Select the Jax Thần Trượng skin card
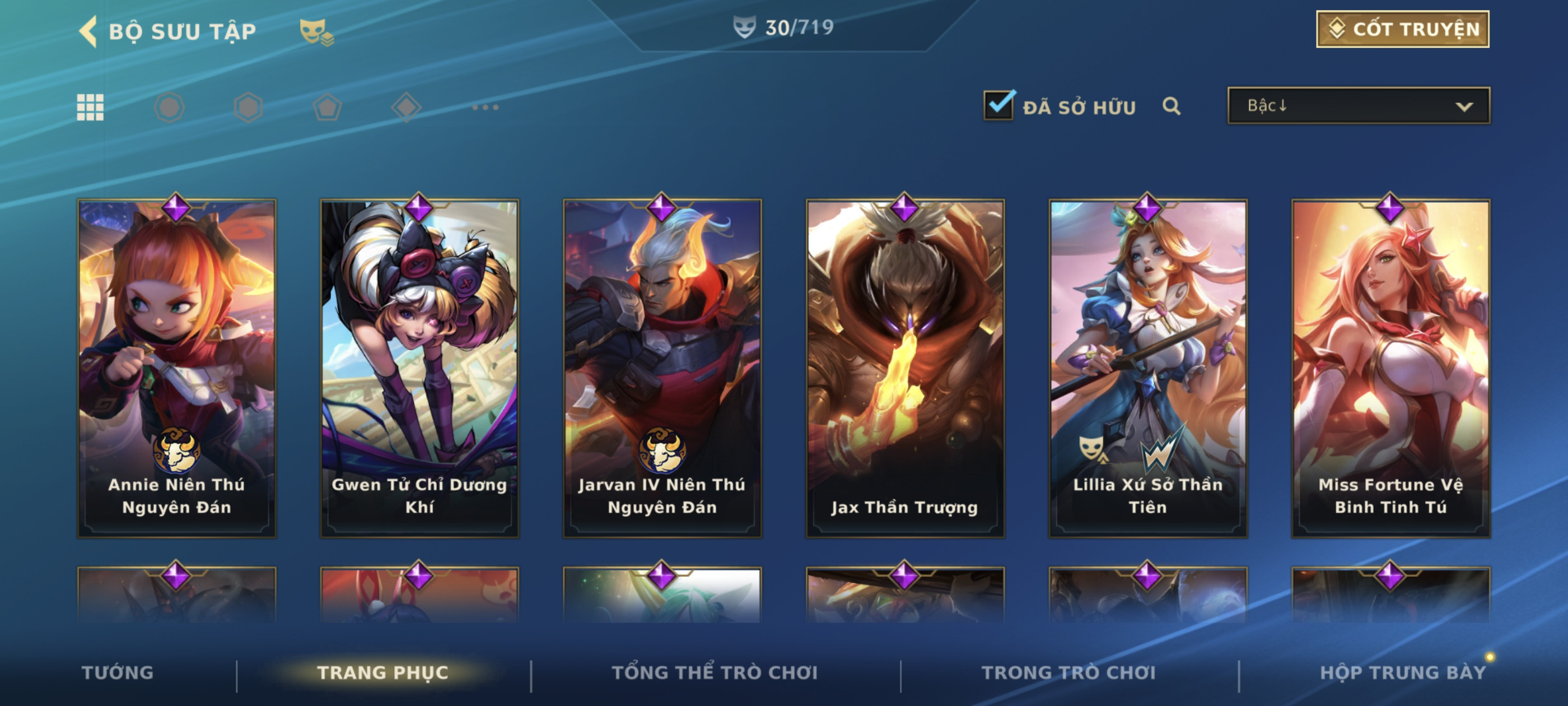This screenshot has width=1568, height=706. point(904,369)
